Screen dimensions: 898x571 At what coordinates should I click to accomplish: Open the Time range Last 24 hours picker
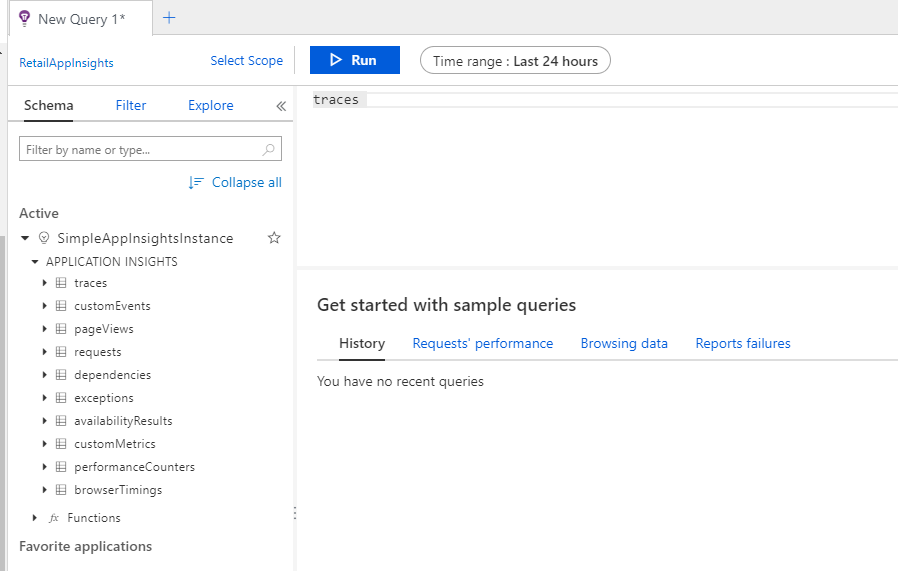[515, 61]
